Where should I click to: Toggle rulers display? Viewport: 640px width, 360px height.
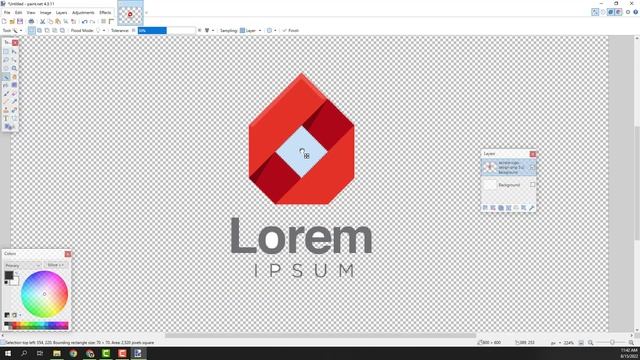click(x=111, y=21)
